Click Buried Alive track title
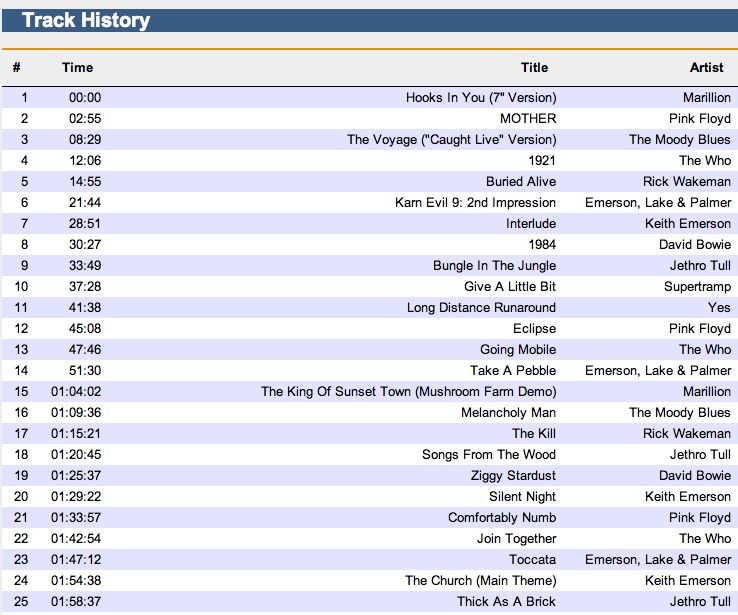The image size is (738, 615). [521, 182]
